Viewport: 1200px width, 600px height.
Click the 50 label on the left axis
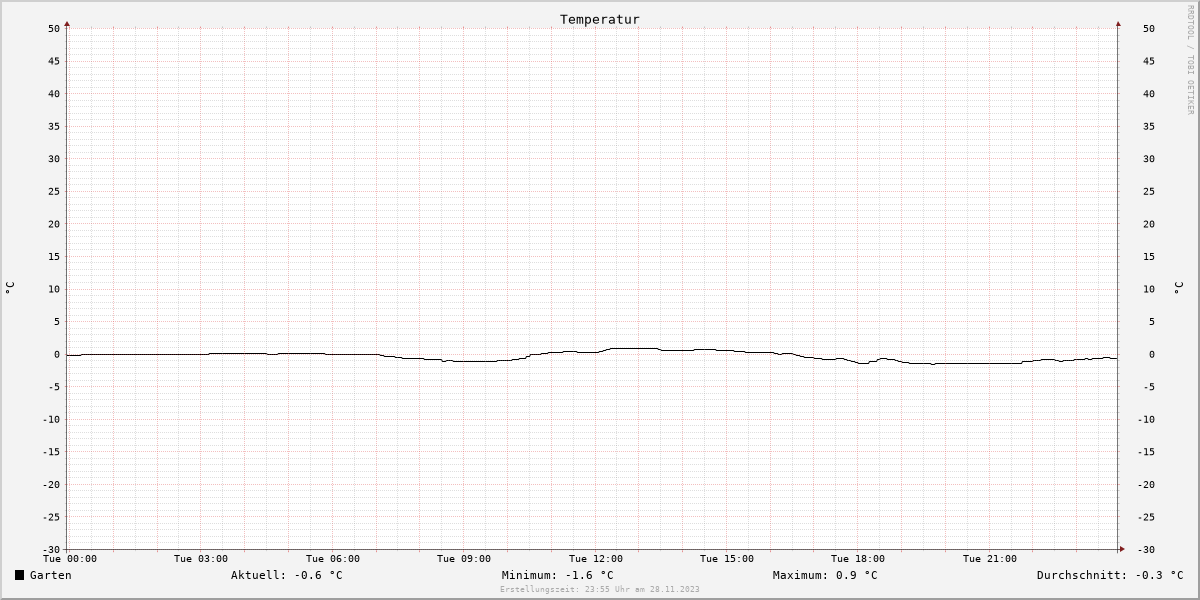(54, 29)
